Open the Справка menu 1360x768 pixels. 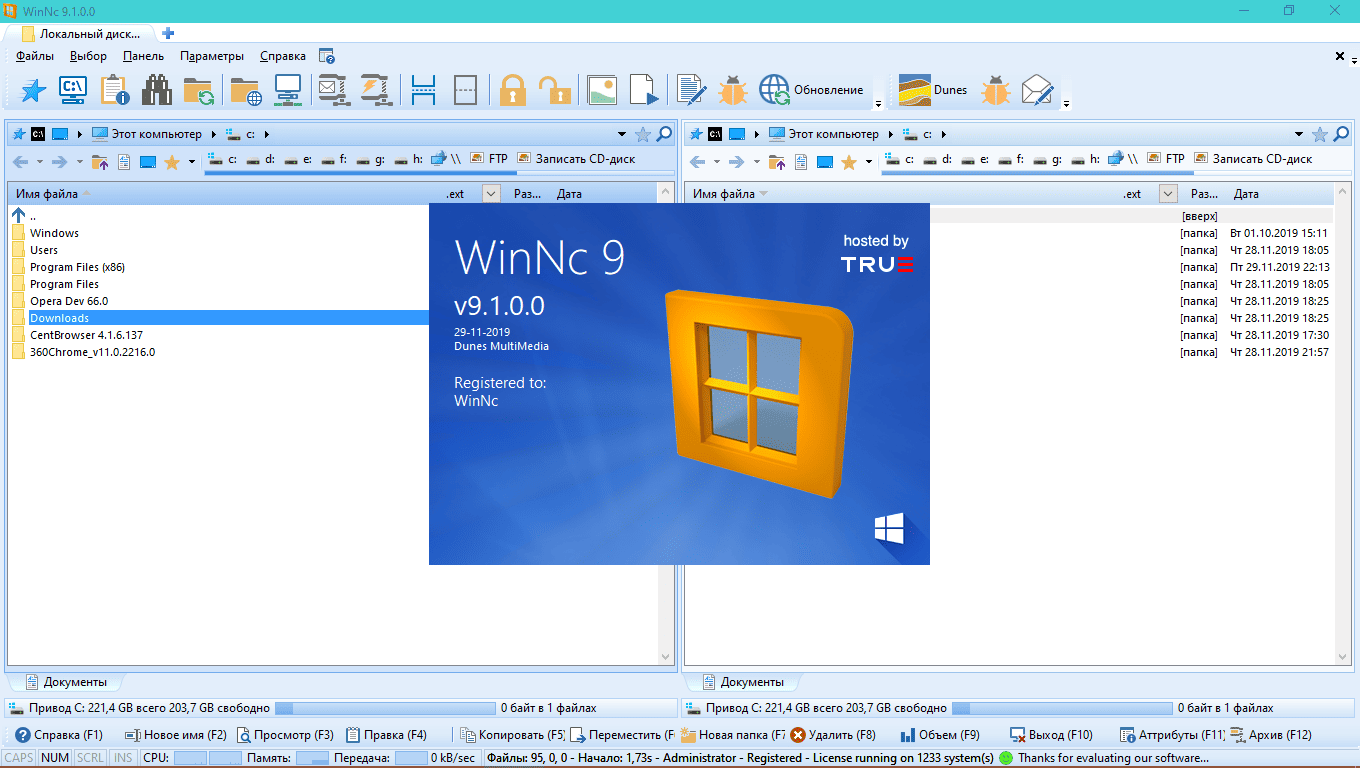tap(283, 56)
